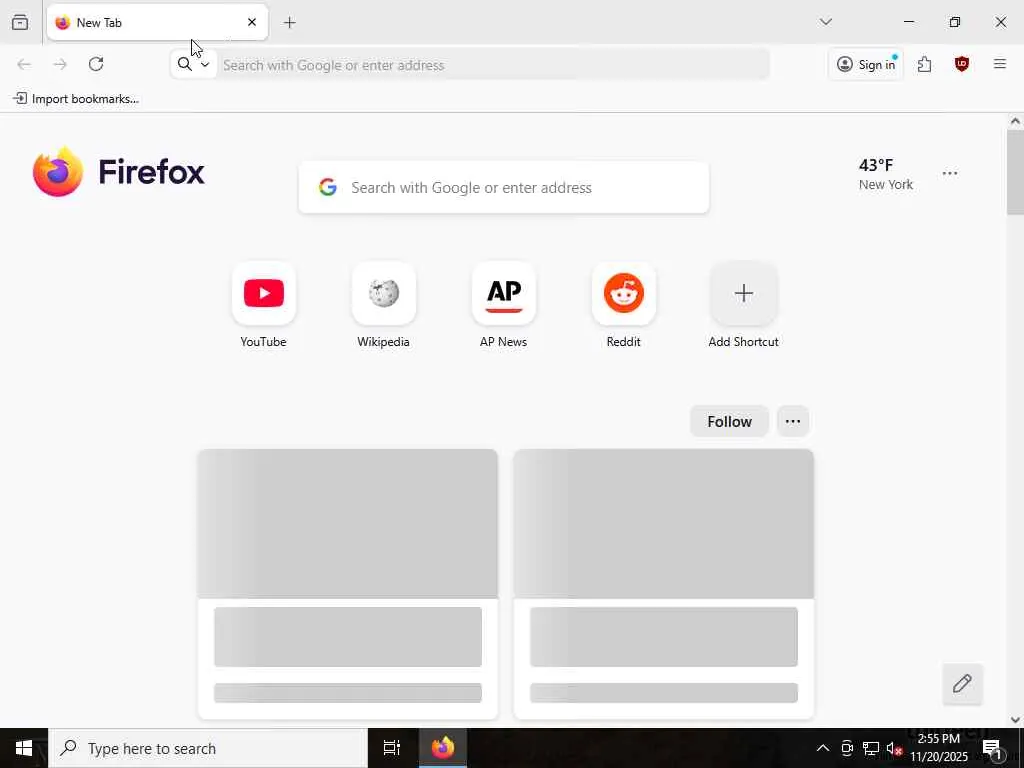The width and height of the screenshot is (1024, 768).
Task: Click the scrollbar down arrow
Action: [x=1015, y=720]
